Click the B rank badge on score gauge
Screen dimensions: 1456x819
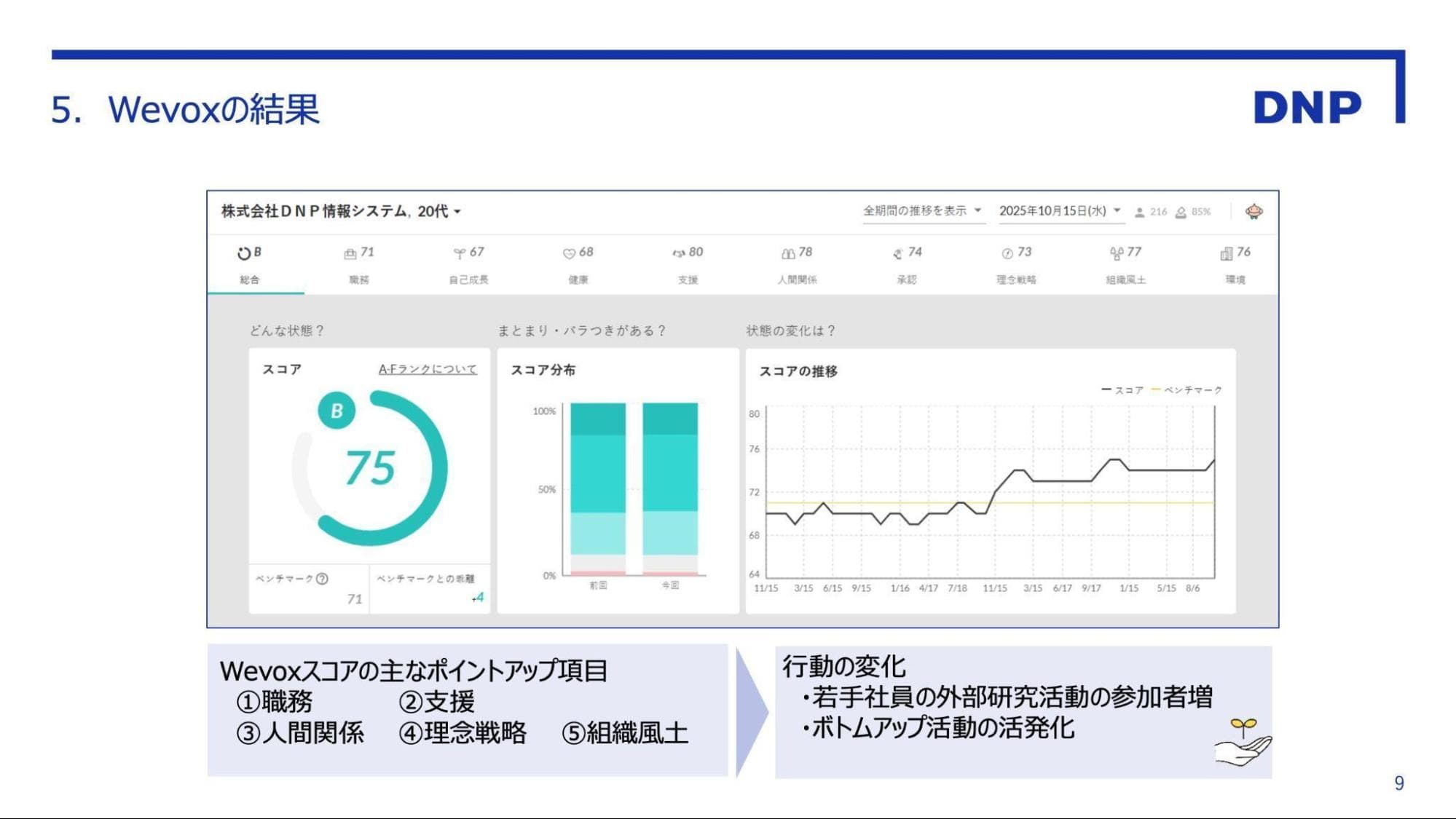pos(337,411)
